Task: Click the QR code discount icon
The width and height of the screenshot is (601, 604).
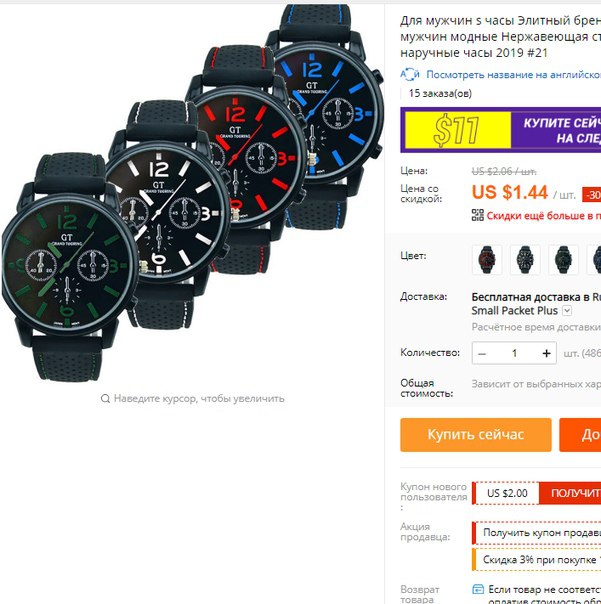Action: (478, 215)
